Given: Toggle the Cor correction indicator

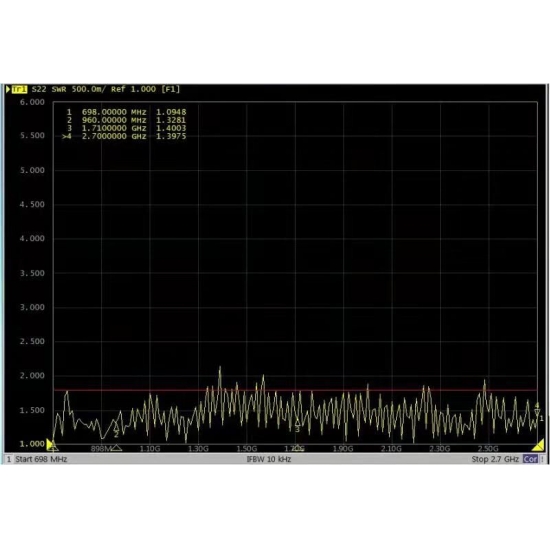Looking at the screenshot, I should click(530, 459).
